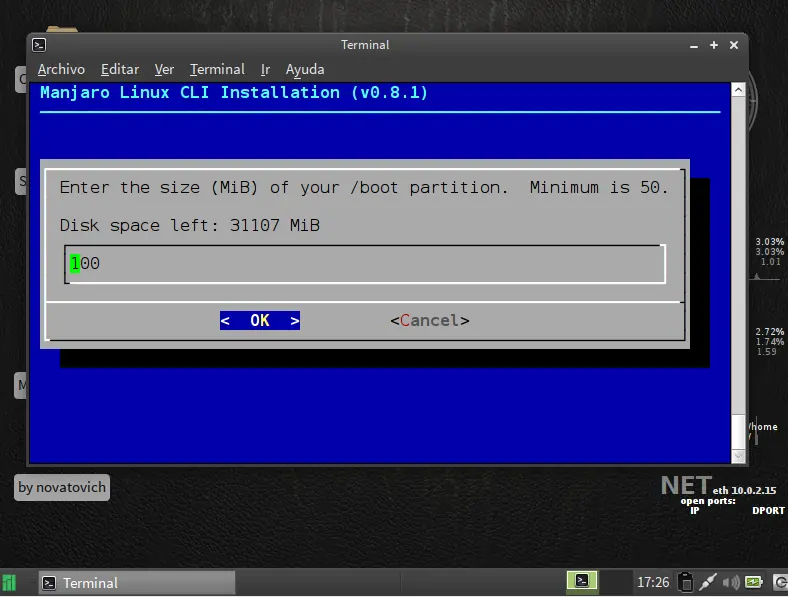This screenshot has height=597, width=788.
Task: Confirm partition size with OK button
Action: 260,321
